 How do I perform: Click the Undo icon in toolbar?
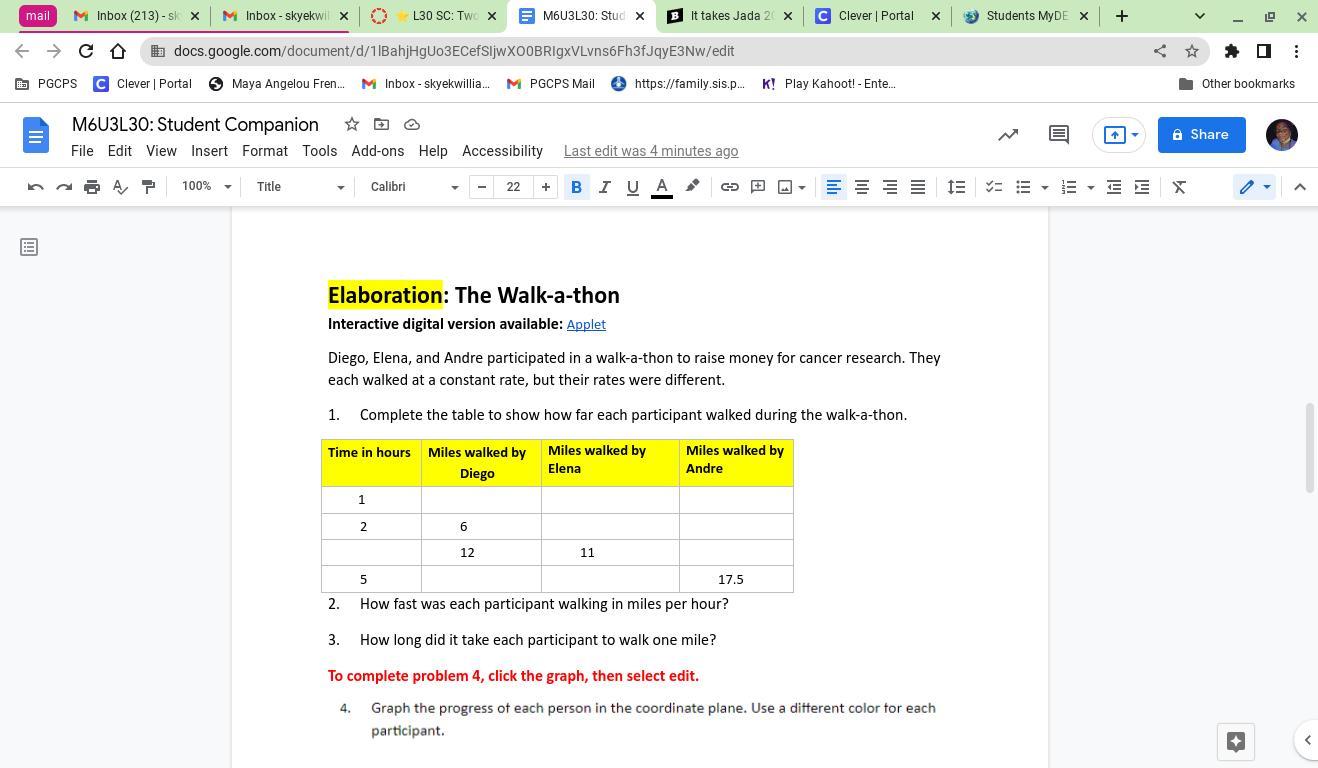pyautogui.click(x=35, y=187)
